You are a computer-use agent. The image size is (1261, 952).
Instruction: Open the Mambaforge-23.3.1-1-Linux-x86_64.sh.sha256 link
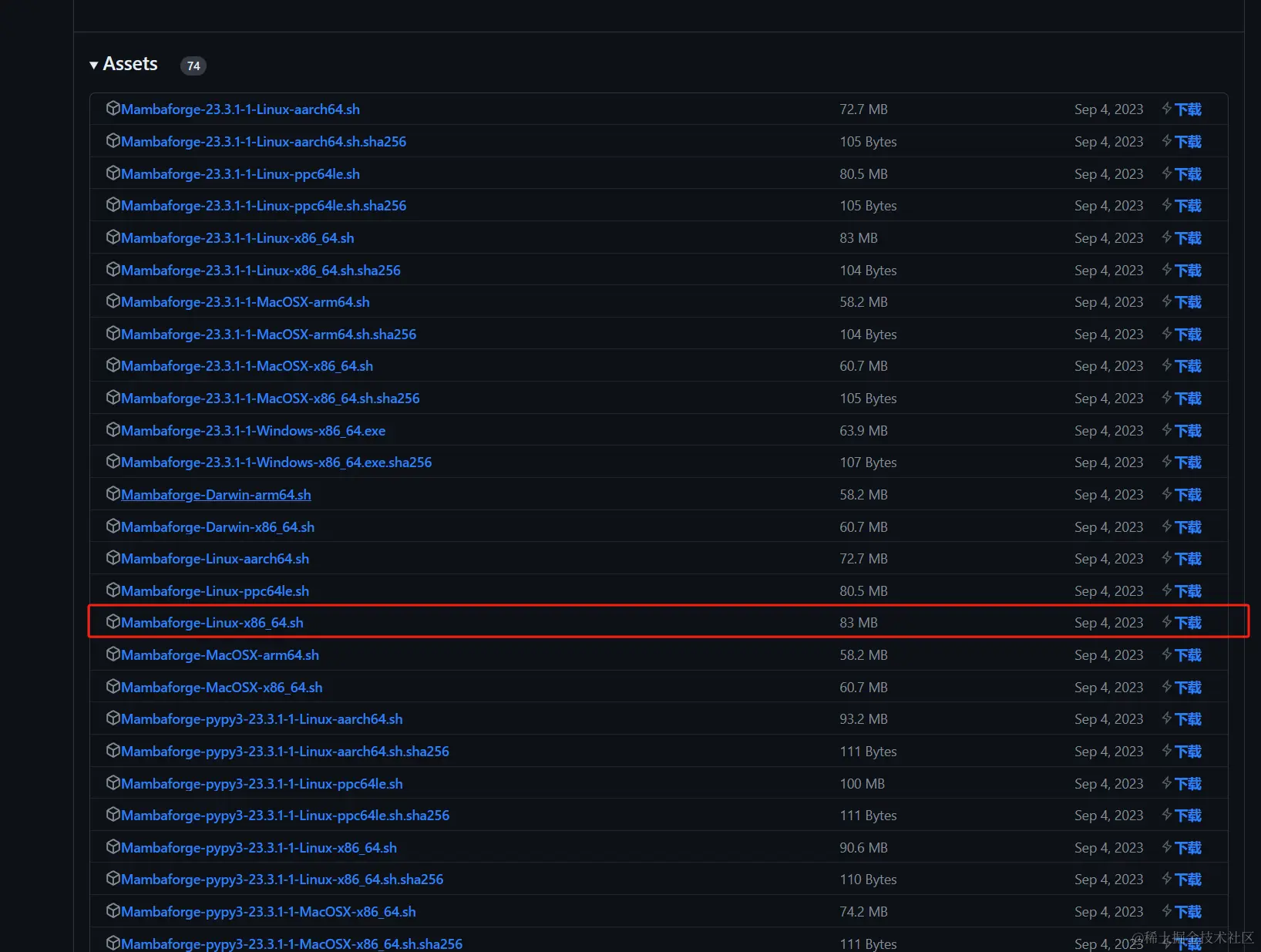click(x=261, y=271)
